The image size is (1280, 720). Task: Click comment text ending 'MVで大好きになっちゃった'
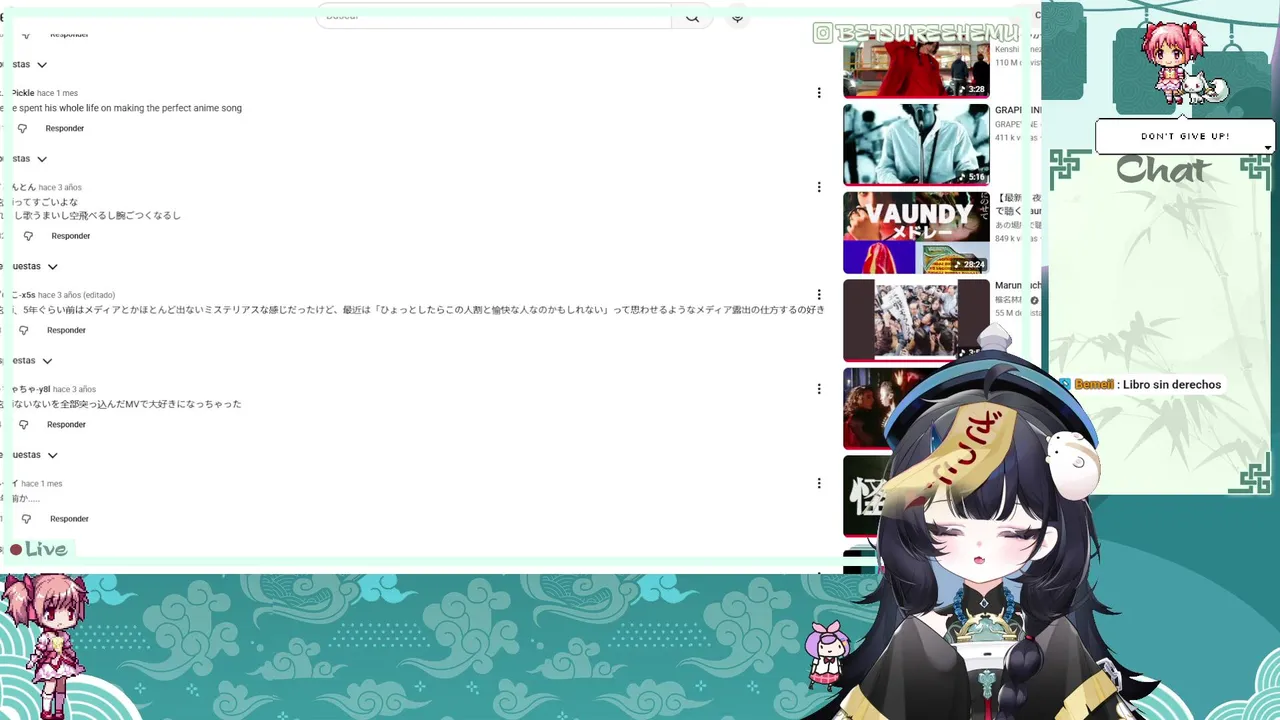click(x=126, y=404)
